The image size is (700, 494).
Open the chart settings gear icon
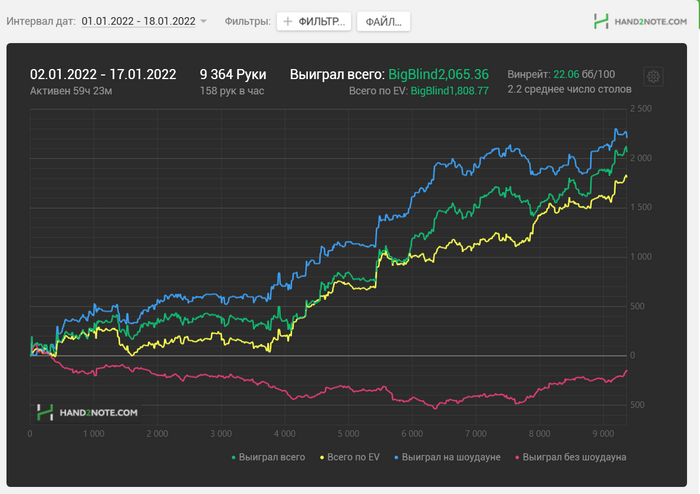click(x=653, y=77)
